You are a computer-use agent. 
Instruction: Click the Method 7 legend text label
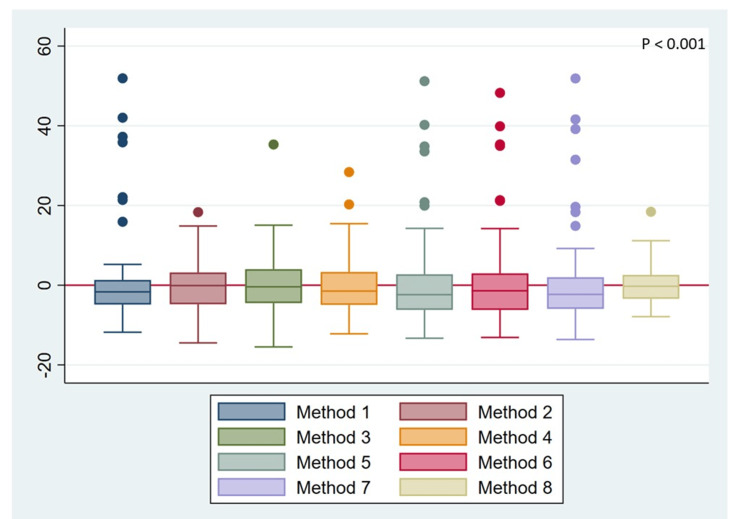point(333,487)
